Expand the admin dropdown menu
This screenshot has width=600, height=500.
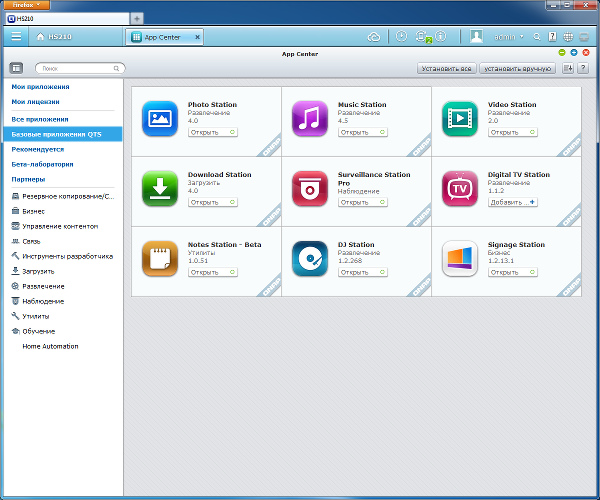click(x=509, y=37)
